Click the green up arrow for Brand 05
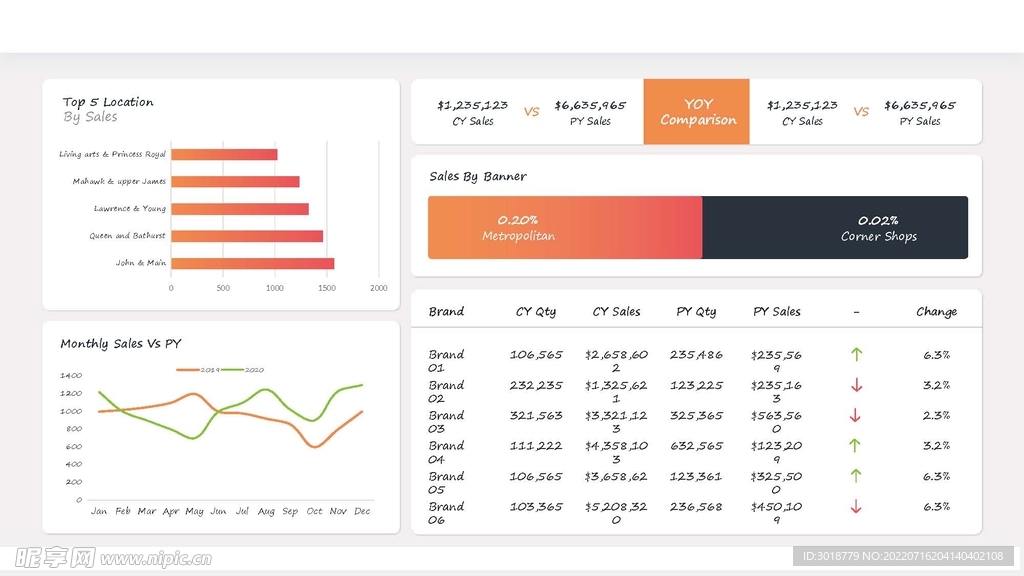The height and width of the screenshot is (576, 1024). point(856,476)
